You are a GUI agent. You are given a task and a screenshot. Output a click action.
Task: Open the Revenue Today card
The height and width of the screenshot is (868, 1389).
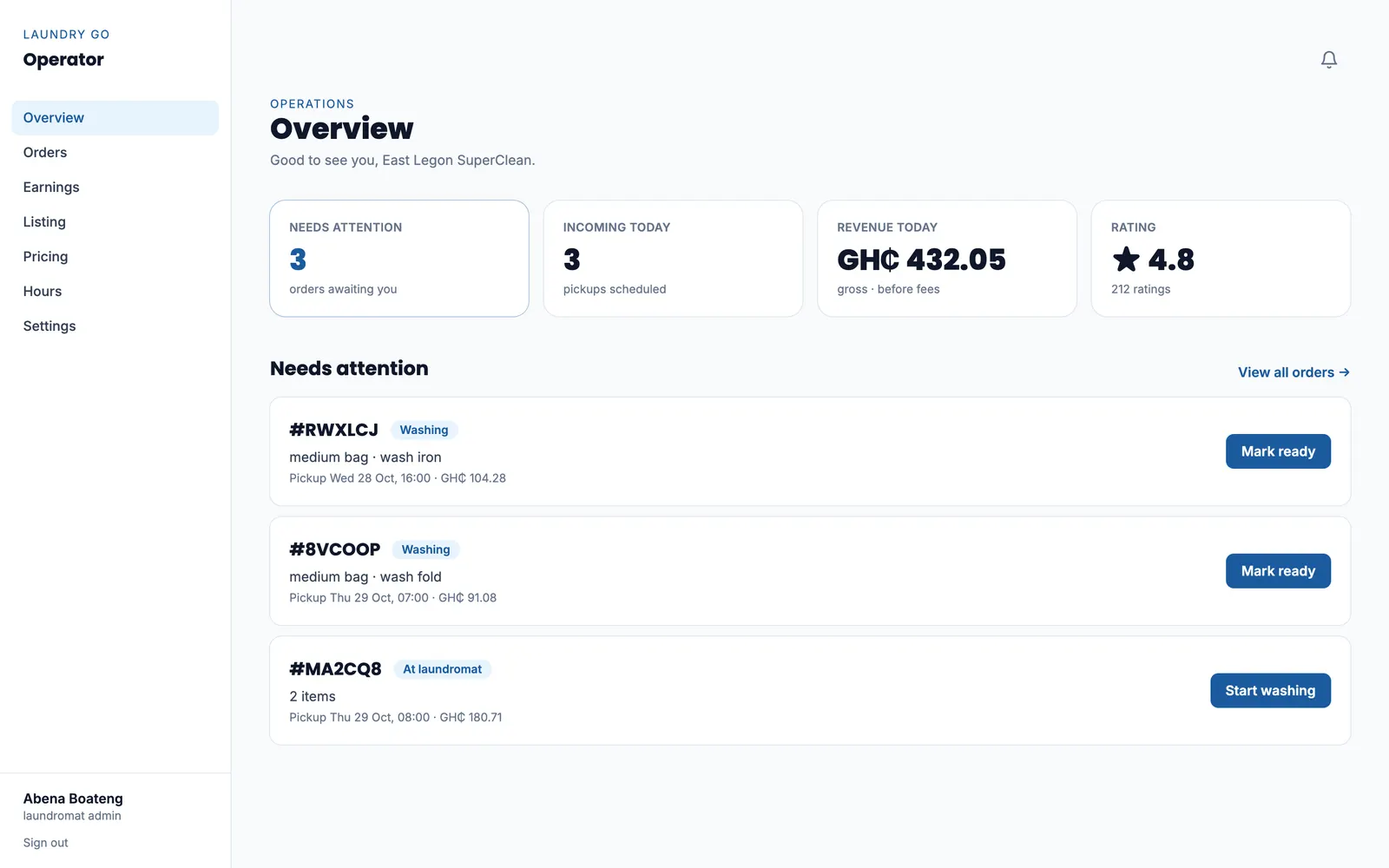[947, 259]
